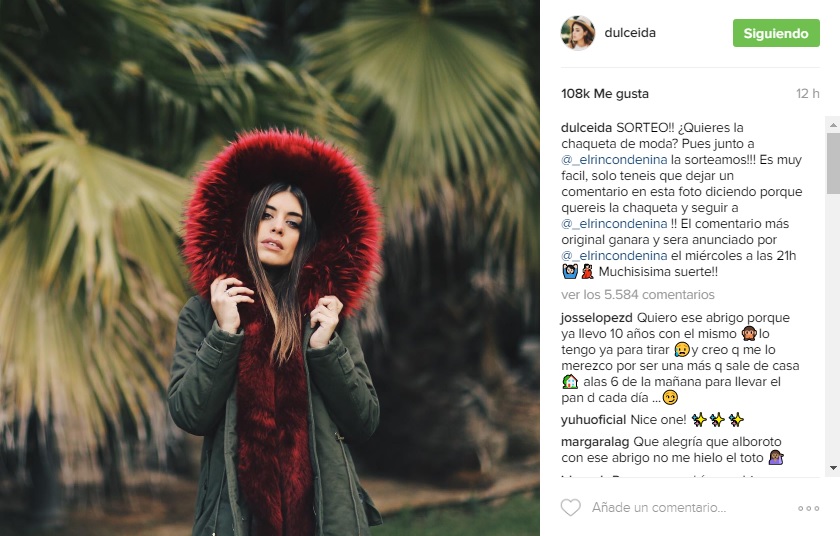View the 108k Me gusta likes list
Screen dimensions: 840x536
(x=605, y=94)
